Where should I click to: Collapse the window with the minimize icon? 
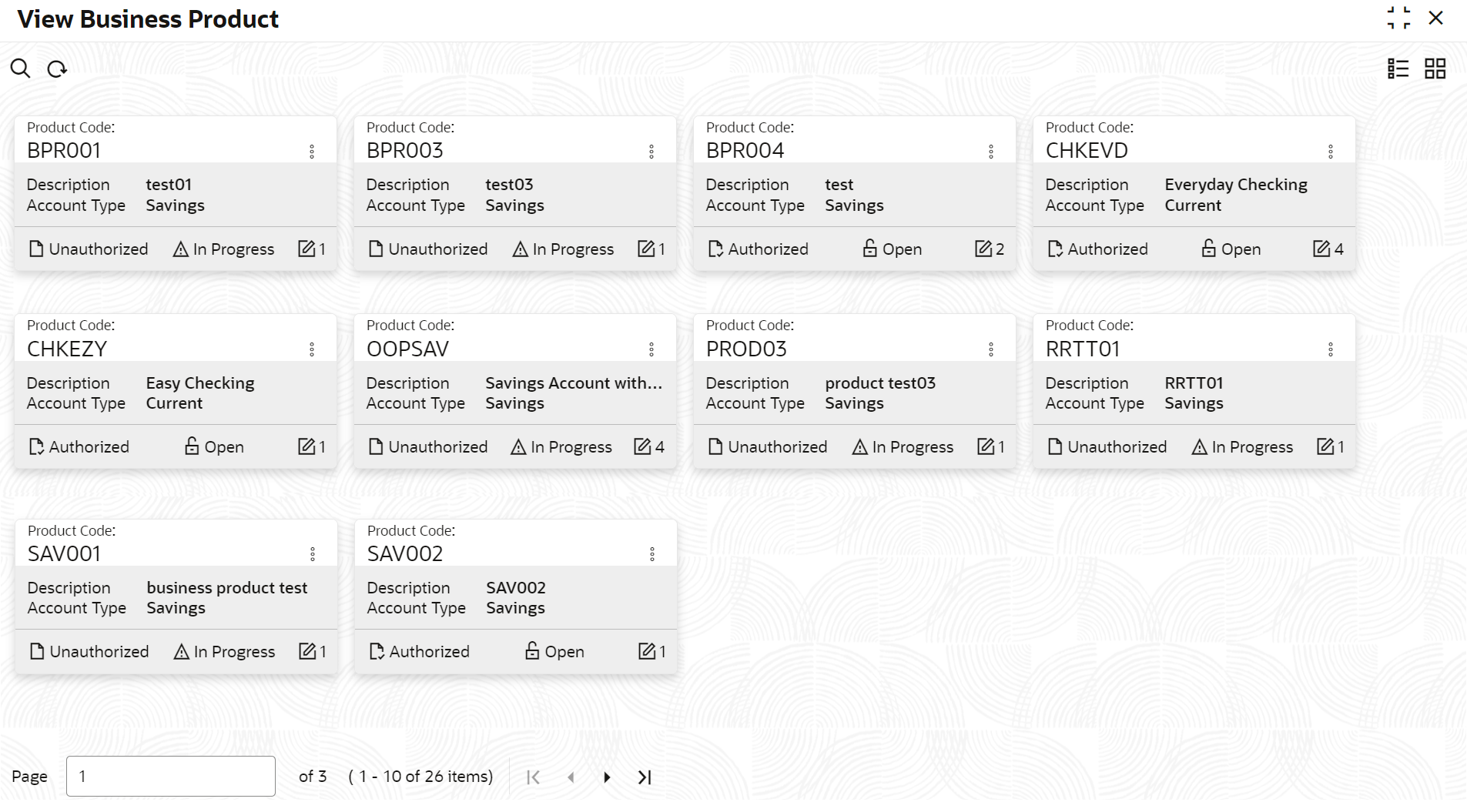(1398, 18)
